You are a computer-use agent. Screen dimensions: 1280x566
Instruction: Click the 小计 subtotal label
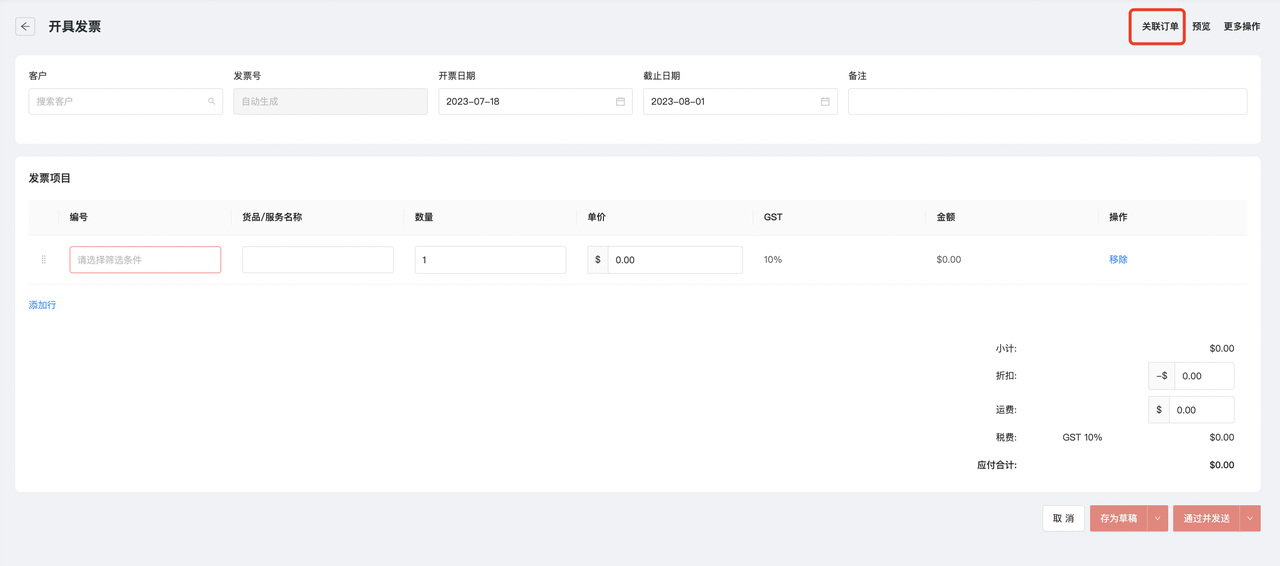pyautogui.click(x=1006, y=348)
